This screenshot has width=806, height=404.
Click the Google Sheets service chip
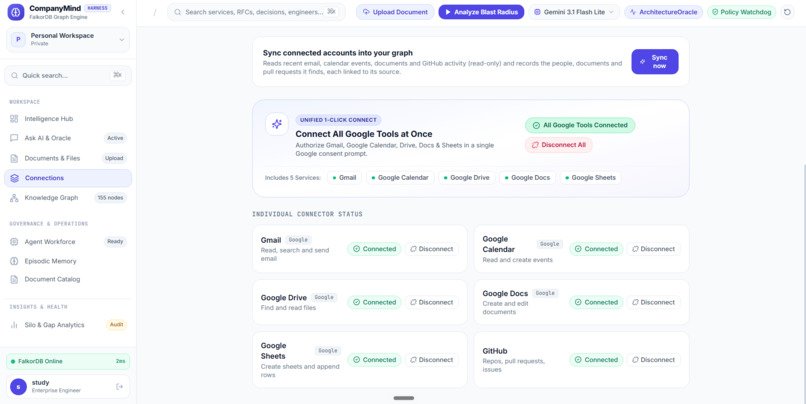click(x=591, y=178)
